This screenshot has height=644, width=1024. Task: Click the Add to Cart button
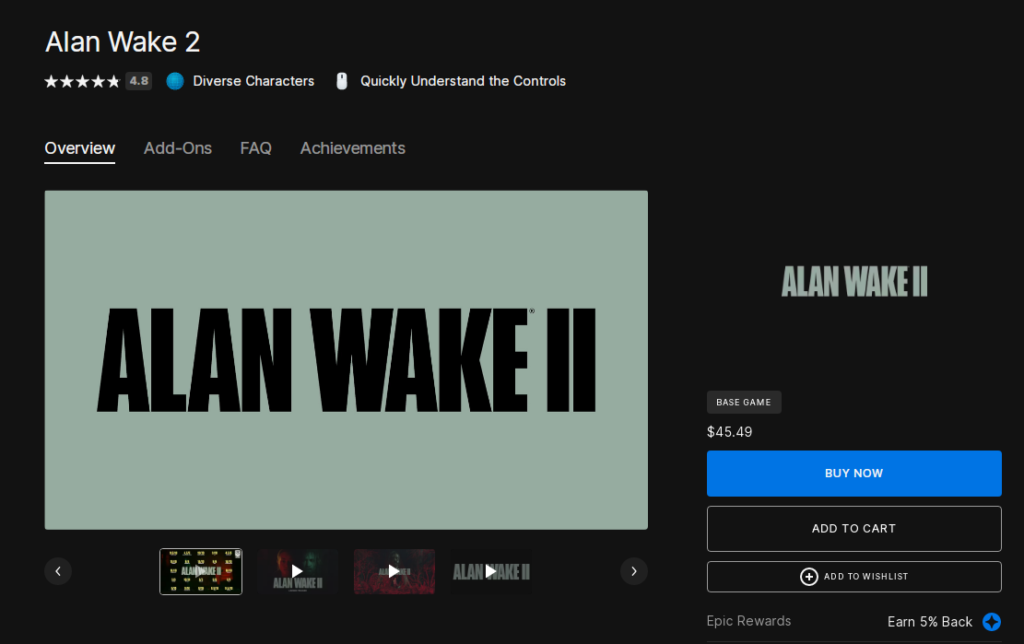854,528
